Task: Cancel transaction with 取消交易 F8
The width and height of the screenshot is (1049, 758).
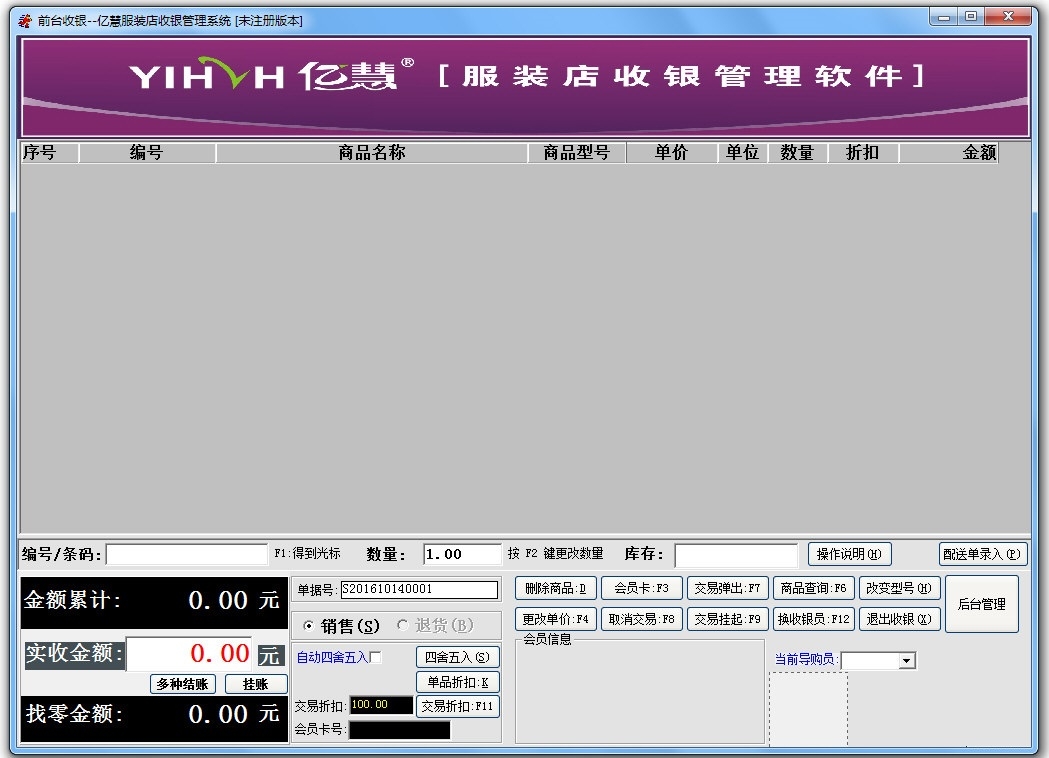Action: click(640, 619)
